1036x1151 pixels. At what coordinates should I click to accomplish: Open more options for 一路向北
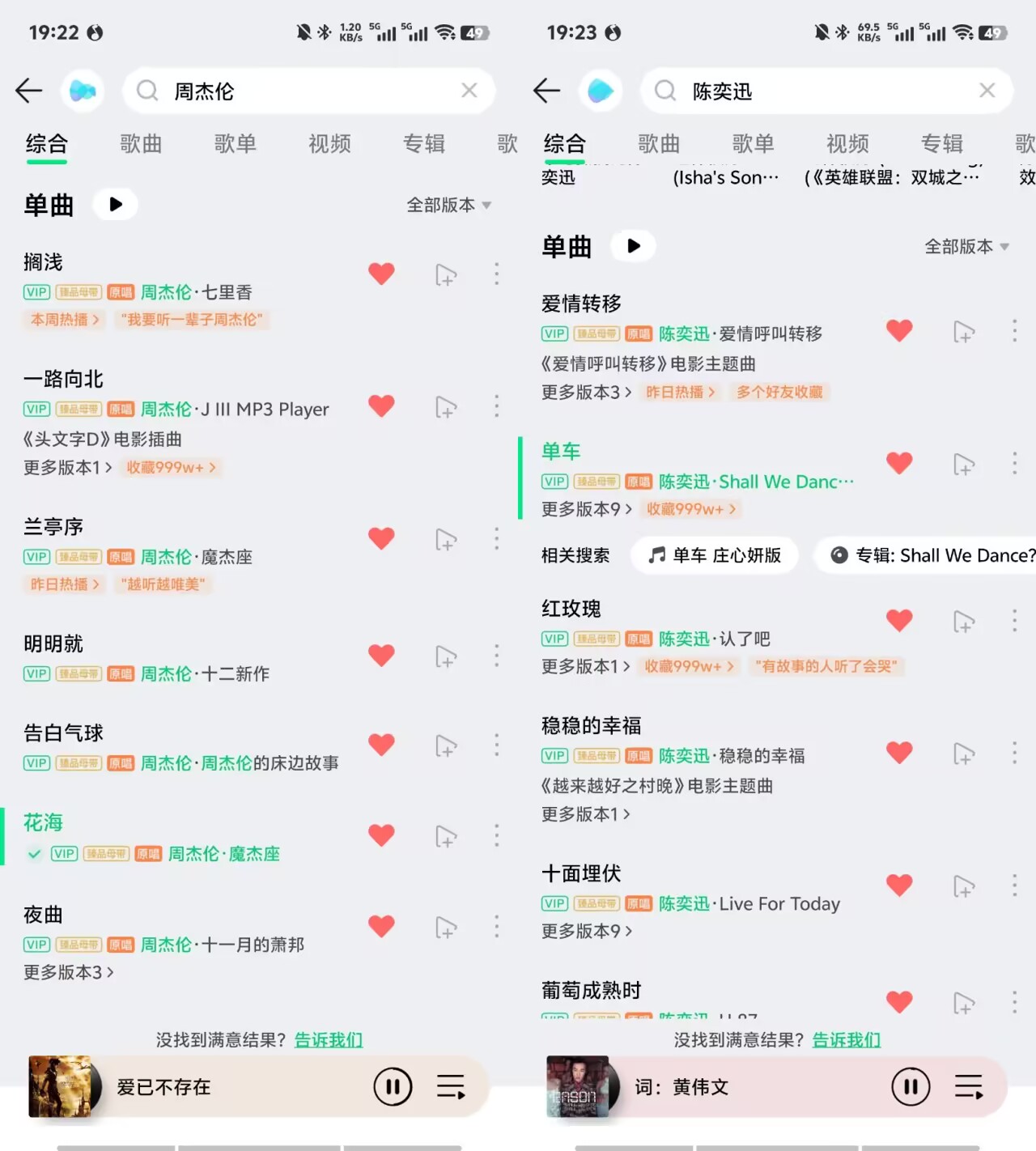(496, 406)
